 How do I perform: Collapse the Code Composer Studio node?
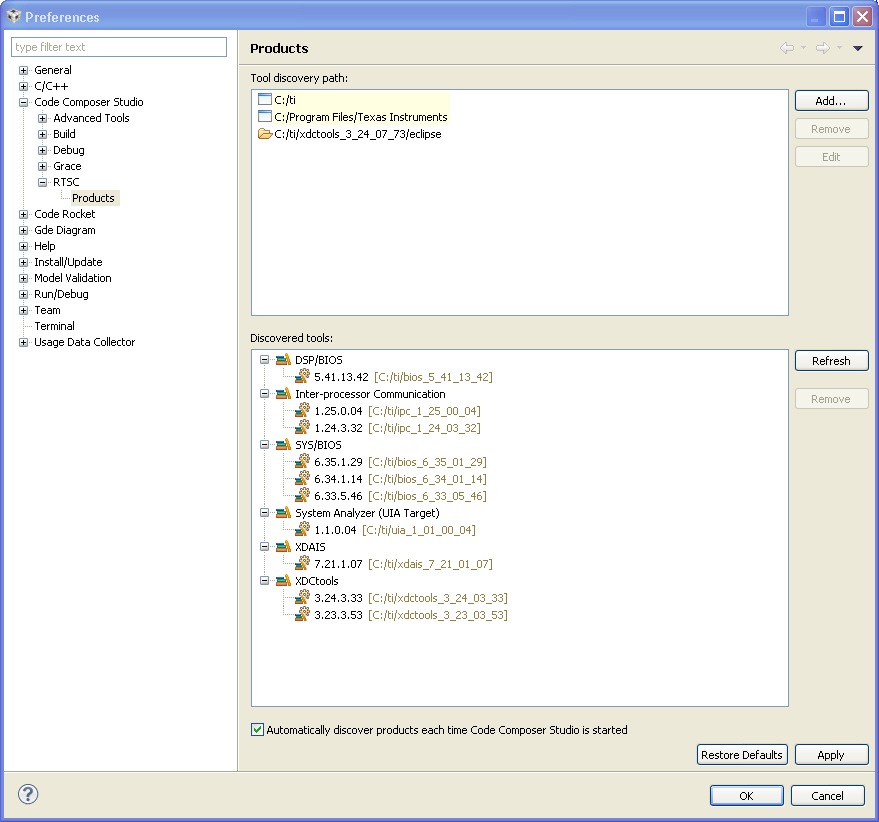pos(24,102)
